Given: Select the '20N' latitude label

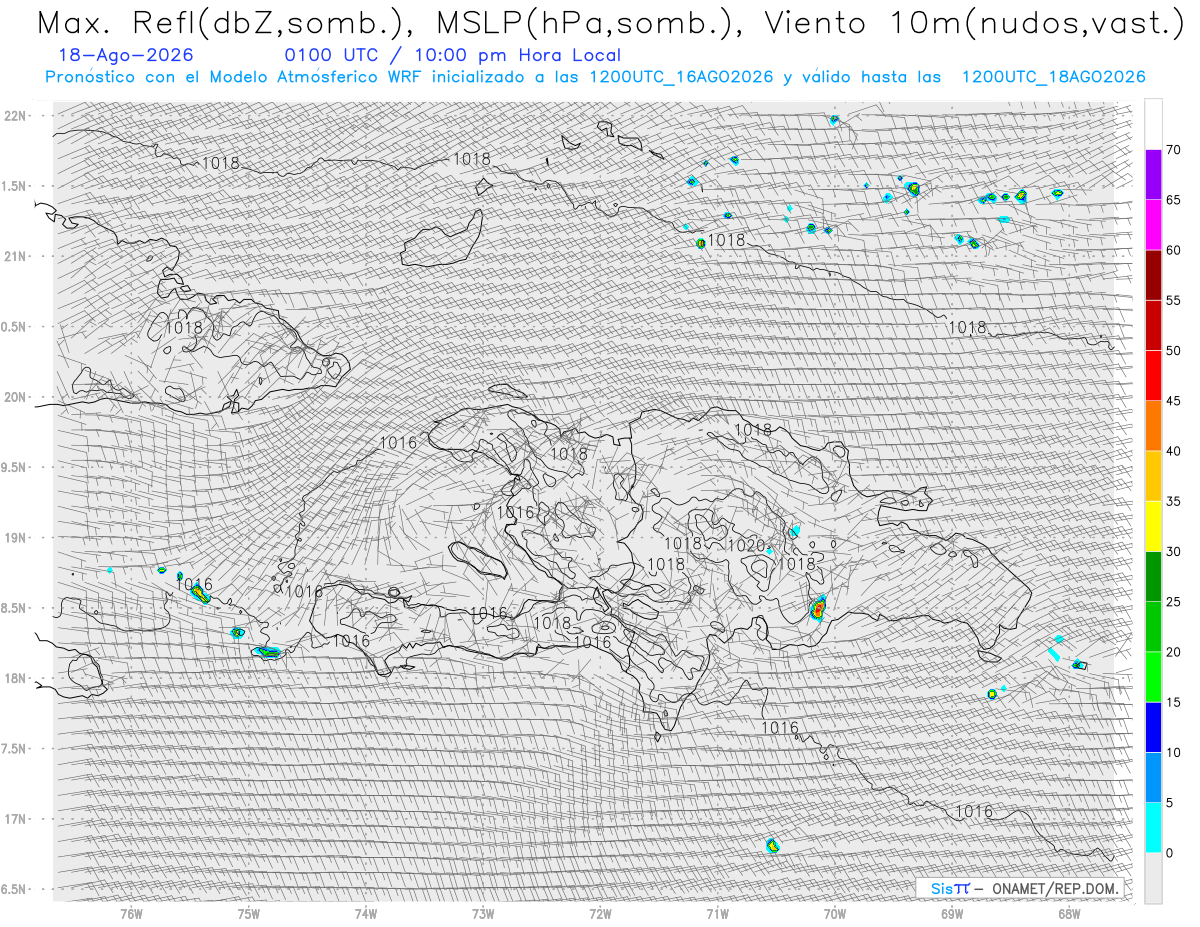Looking at the screenshot, I should point(15,397).
